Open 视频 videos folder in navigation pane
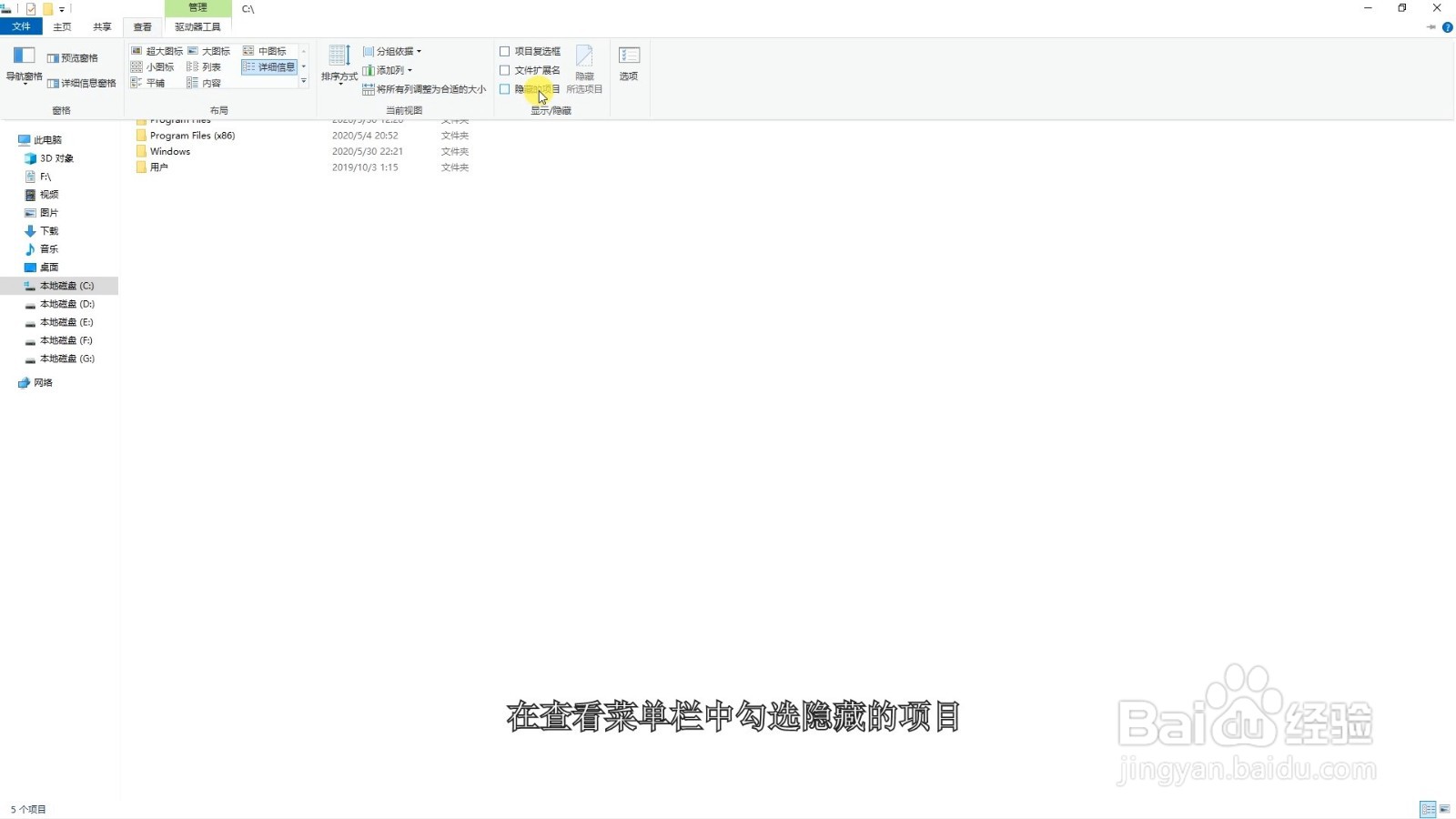The width and height of the screenshot is (1456, 819). coord(42,195)
